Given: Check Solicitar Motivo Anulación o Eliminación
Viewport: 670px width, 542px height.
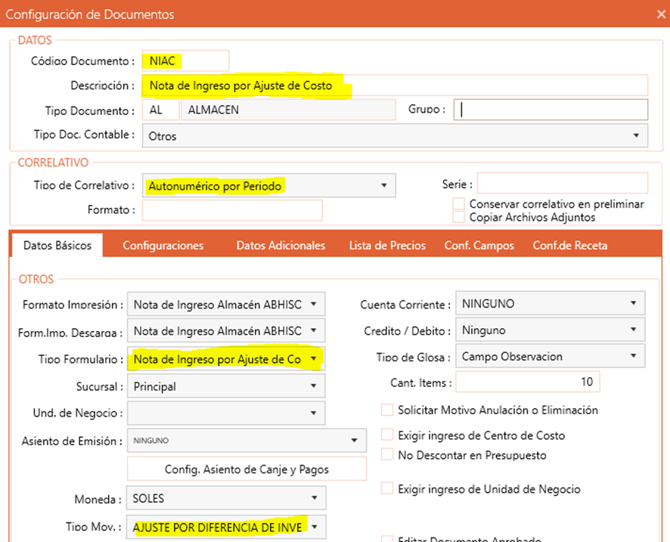Looking at the screenshot, I should [x=388, y=410].
